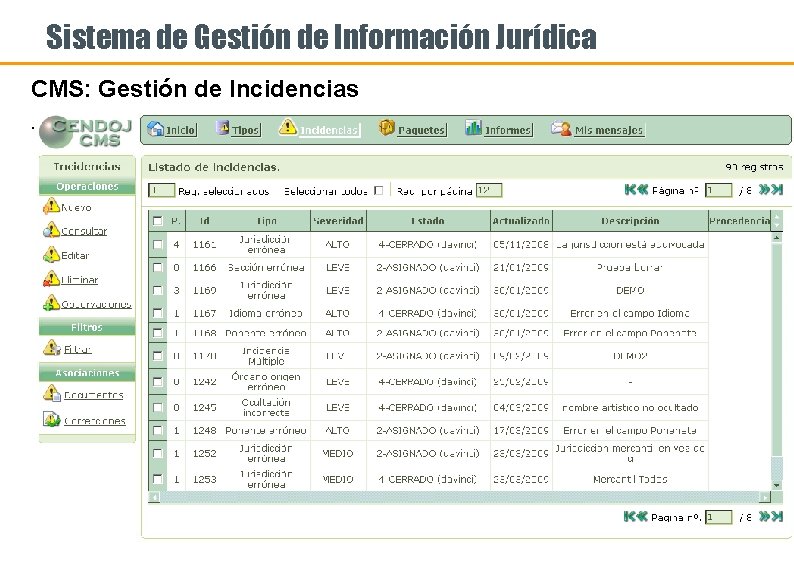Open the Inicio menu item

[180, 130]
